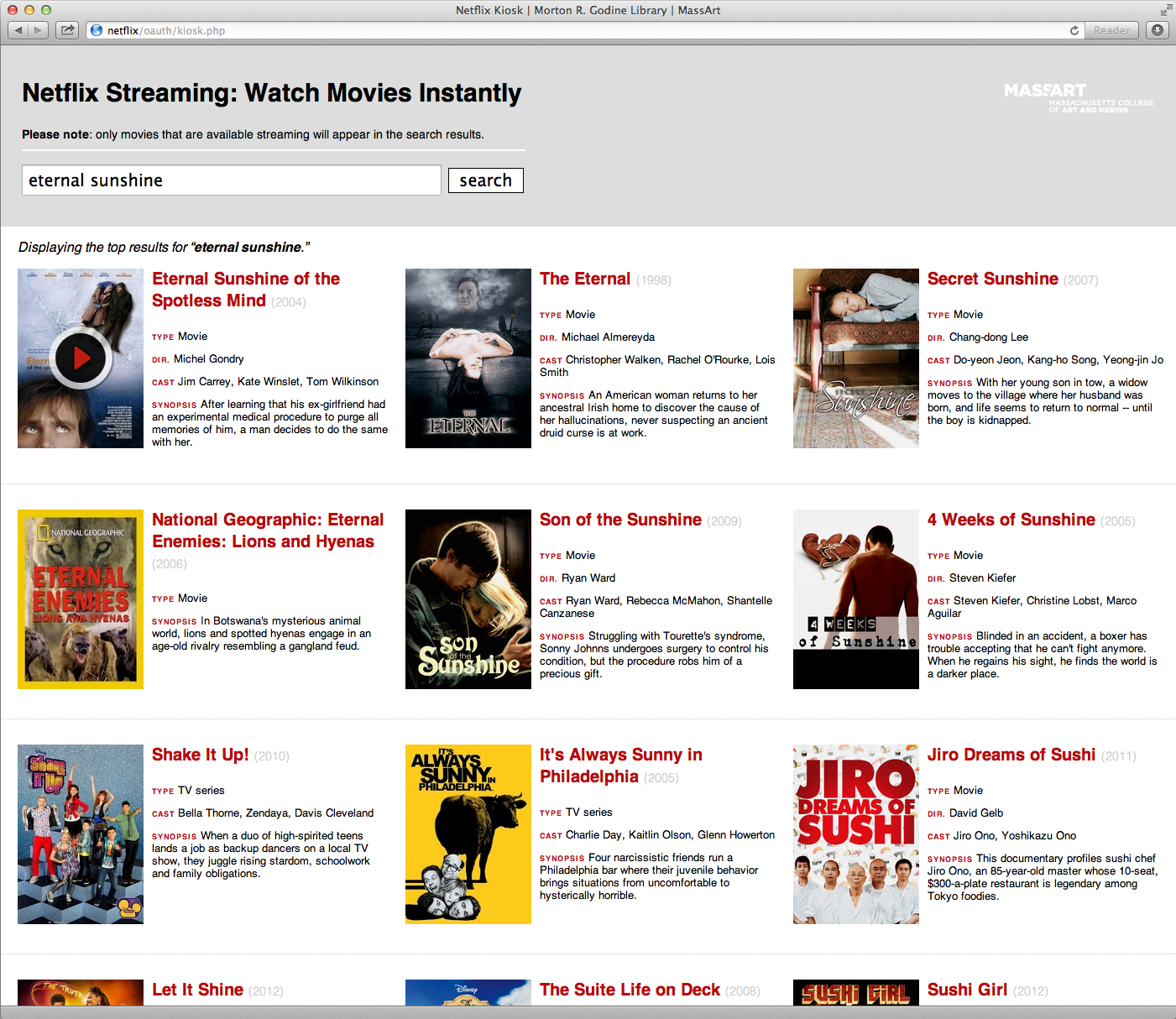1176x1019 pixels.
Task: Click the Eternal Enemies poster thumbnail
Action: pyautogui.click(x=81, y=599)
